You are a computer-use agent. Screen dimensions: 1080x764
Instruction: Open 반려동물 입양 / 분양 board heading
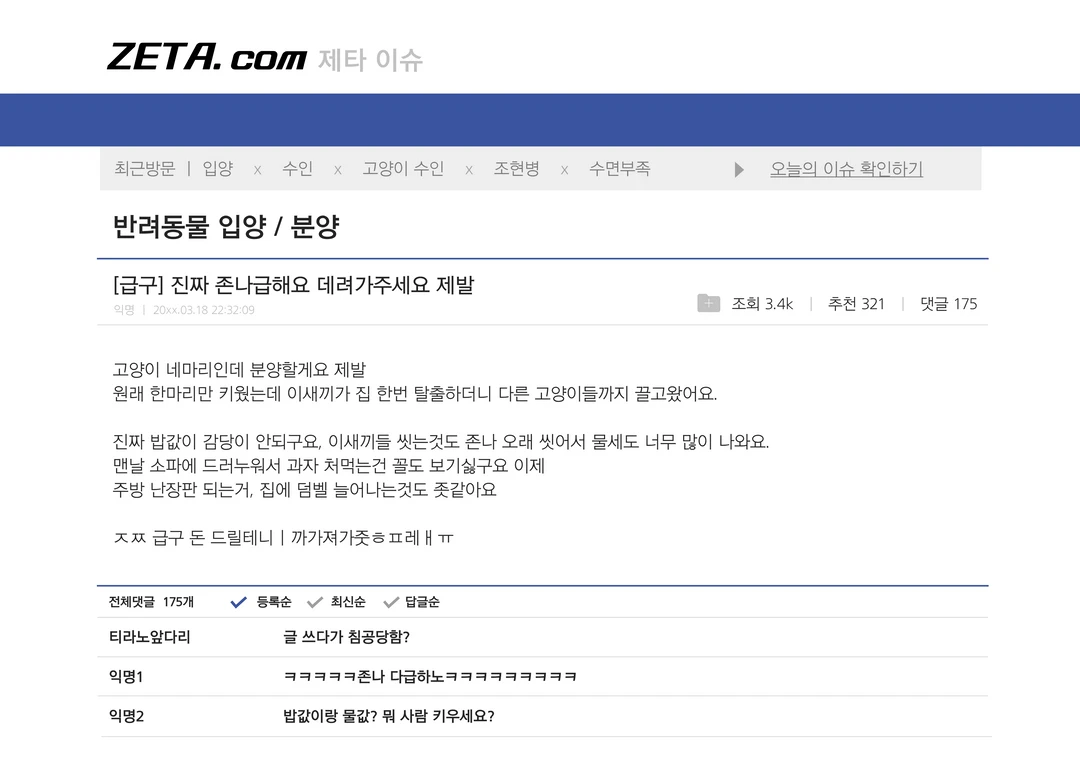pyautogui.click(x=226, y=227)
